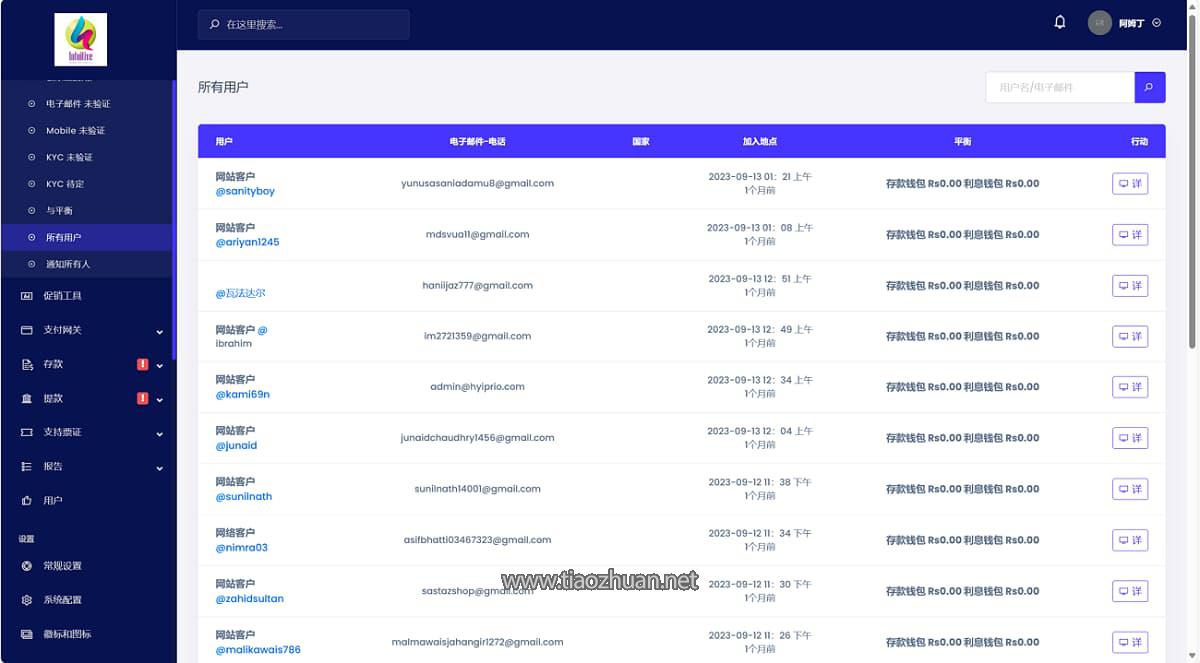This screenshot has height=663, width=1200.
Task: Open the @sunilnath username link
Action: point(244,496)
